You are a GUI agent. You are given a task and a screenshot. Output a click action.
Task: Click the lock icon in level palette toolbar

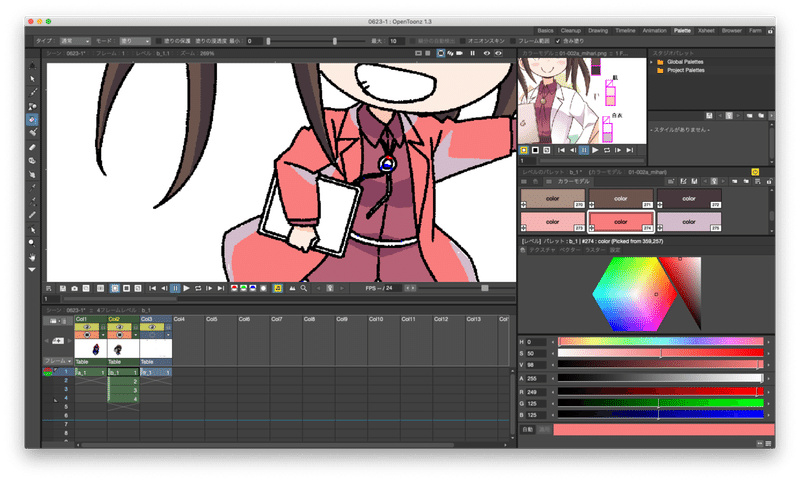(769, 182)
